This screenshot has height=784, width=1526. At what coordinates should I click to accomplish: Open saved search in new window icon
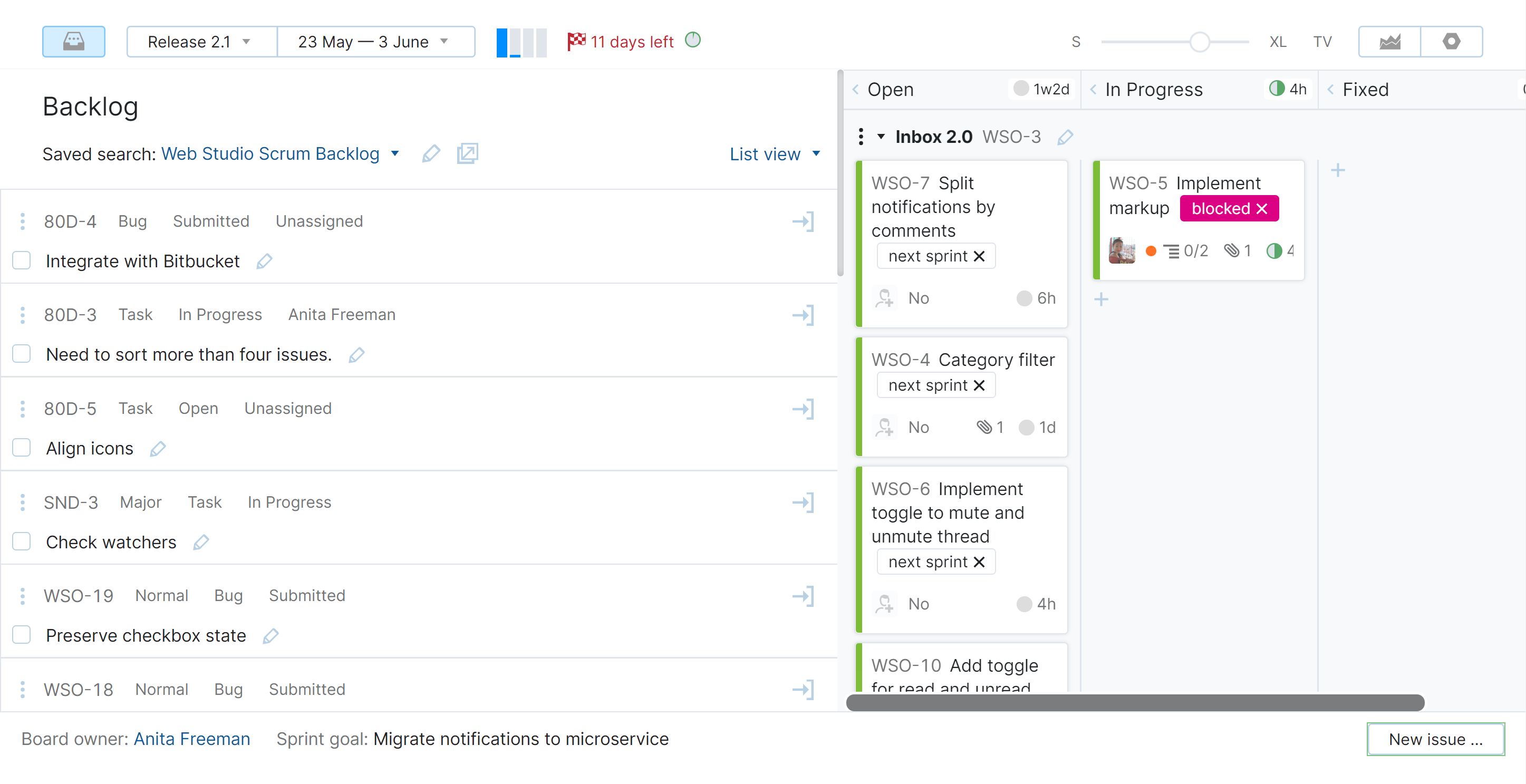coord(467,154)
